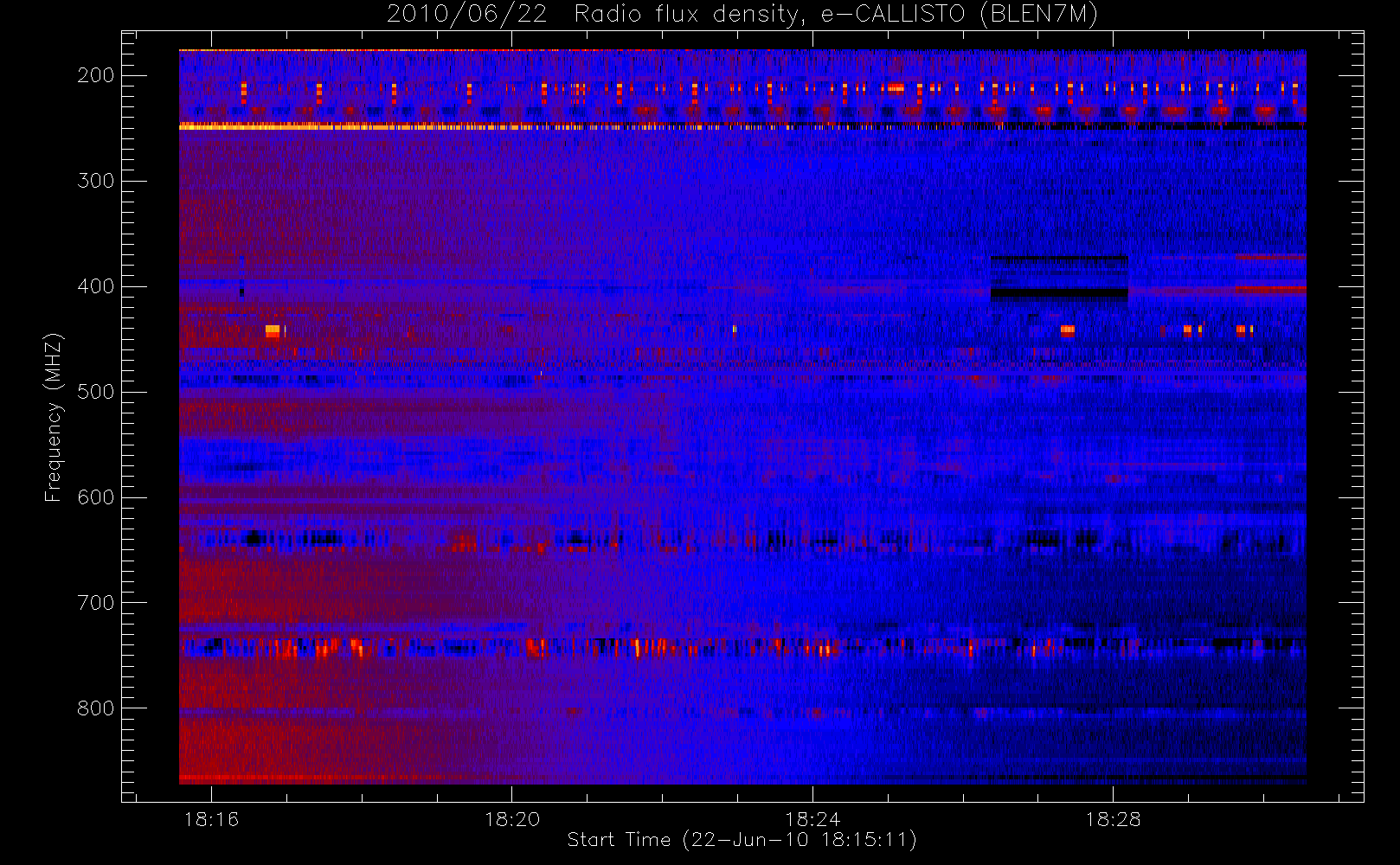The height and width of the screenshot is (865, 1400).
Task: Click the 'Start Time (22-Jun-10 18:15:11)' label
Action: coord(742,840)
